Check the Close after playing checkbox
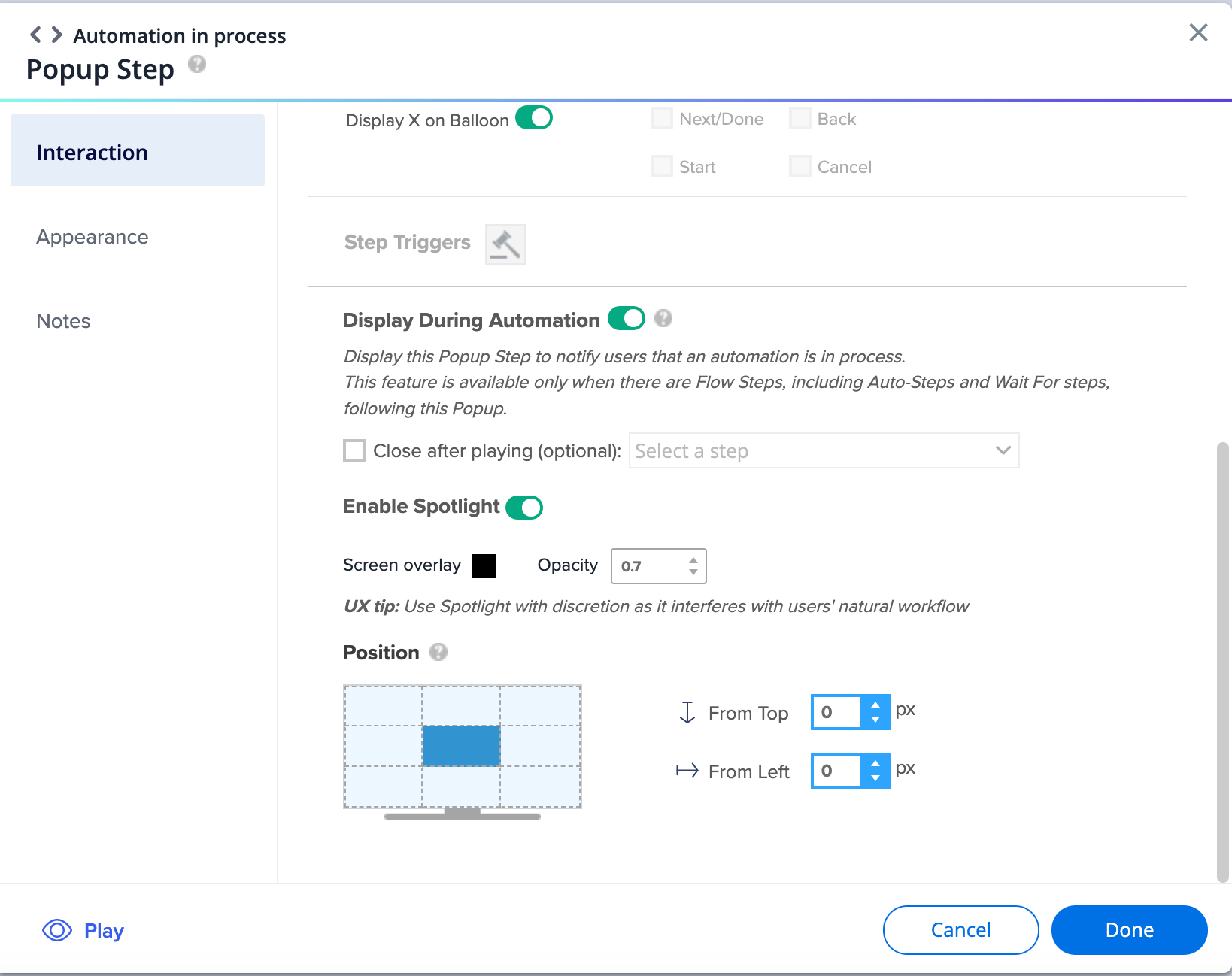Viewport: 1232px width, 976px height. tap(354, 450)
